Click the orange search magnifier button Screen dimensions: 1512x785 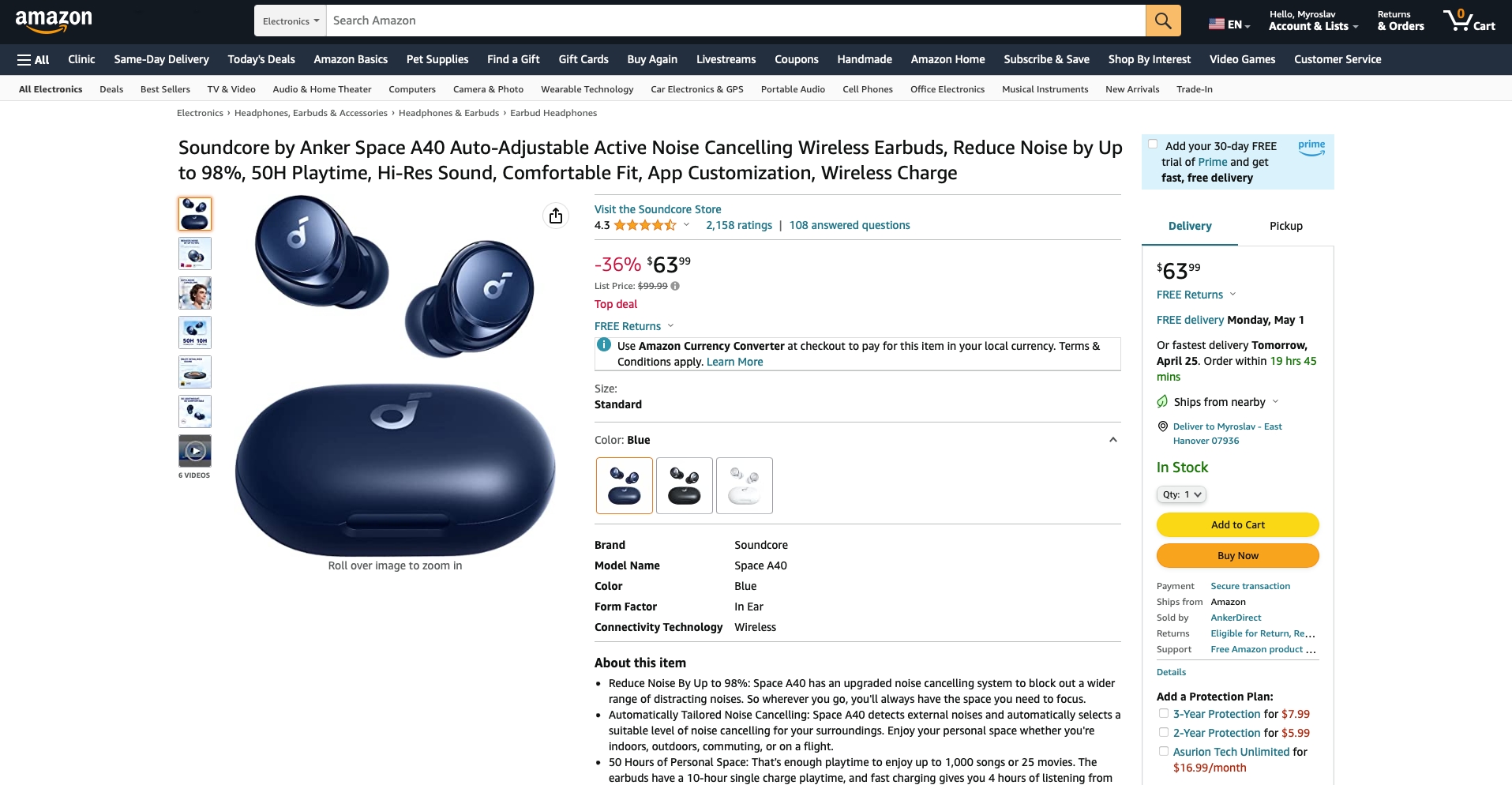1163,21
